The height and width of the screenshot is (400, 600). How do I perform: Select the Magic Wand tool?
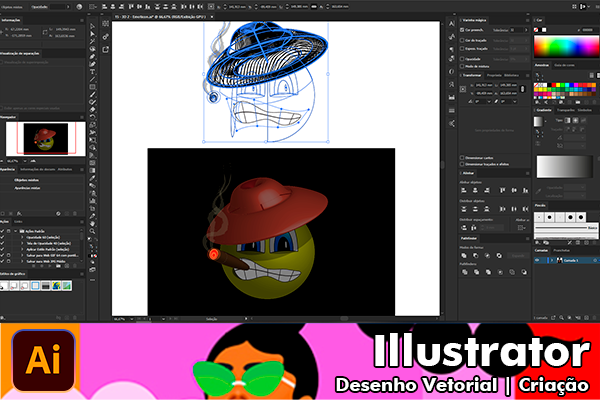coord(93,41)
